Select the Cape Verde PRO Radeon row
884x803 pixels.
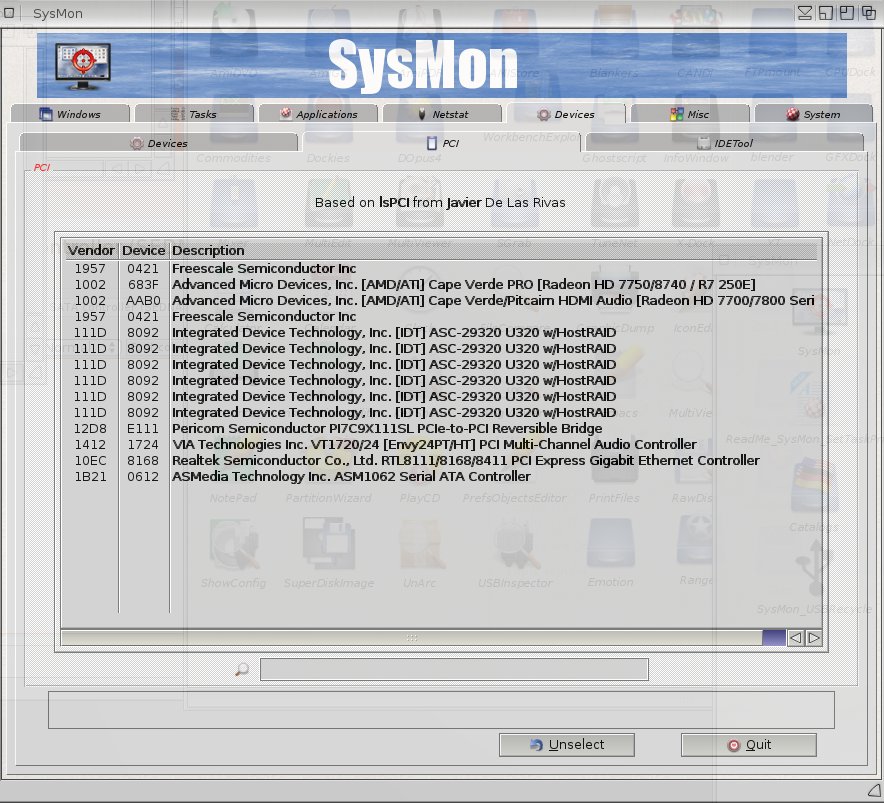tap(441, 284)
